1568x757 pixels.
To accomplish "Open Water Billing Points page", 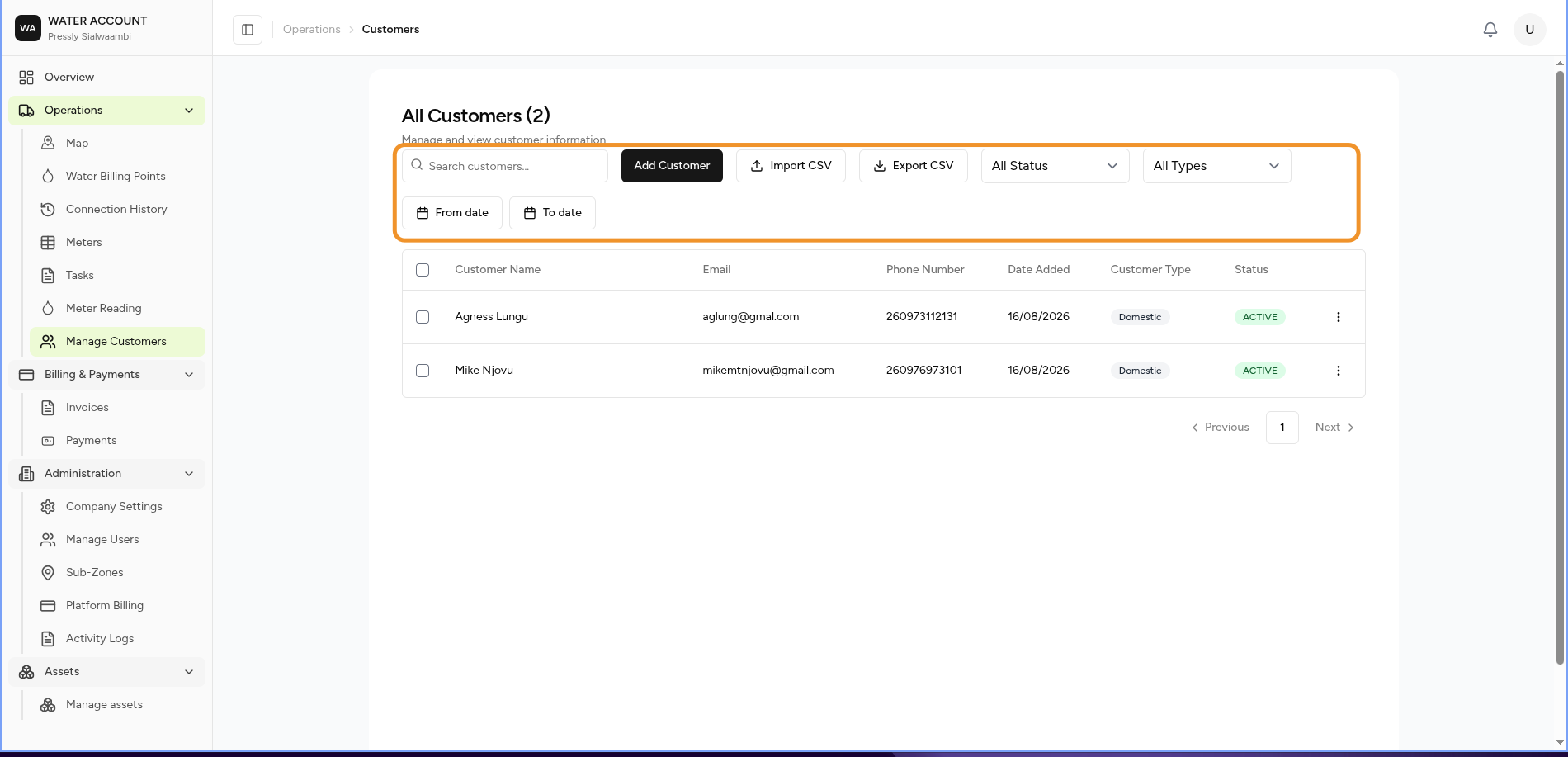I will click(117, 177).
